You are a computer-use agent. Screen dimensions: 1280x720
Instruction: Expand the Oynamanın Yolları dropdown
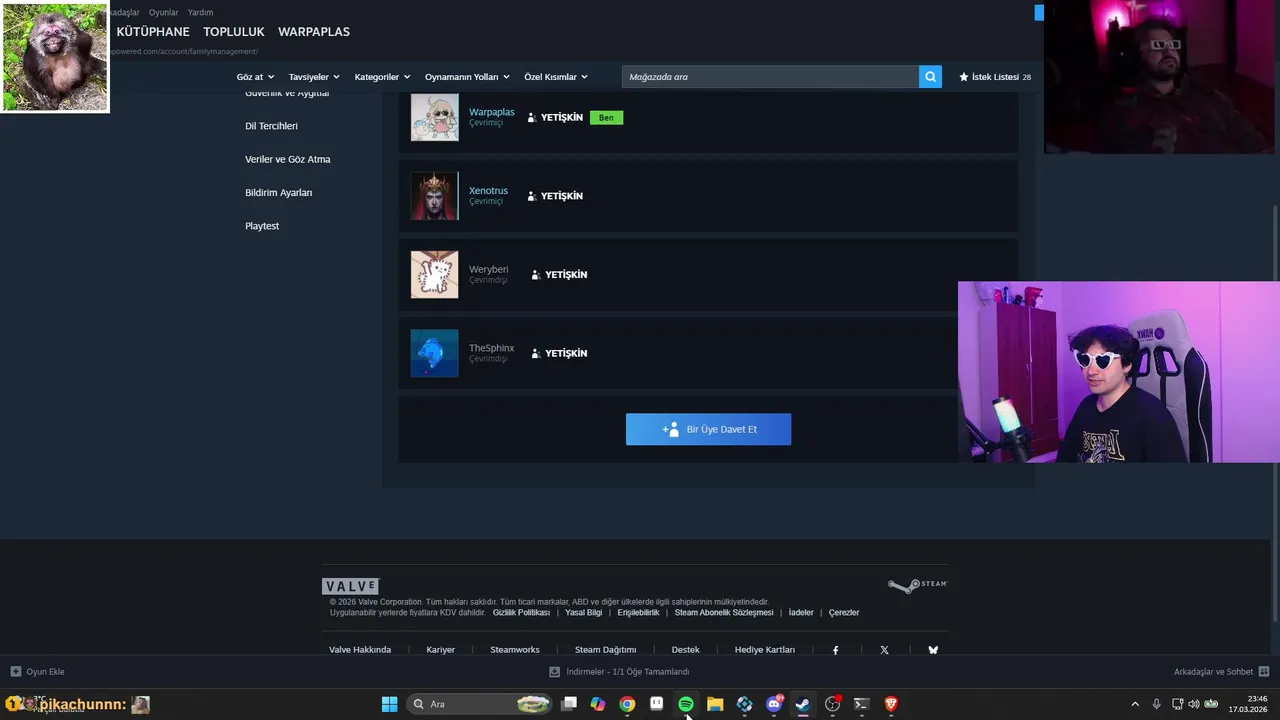pyautogui.click(x=467, y=77)
